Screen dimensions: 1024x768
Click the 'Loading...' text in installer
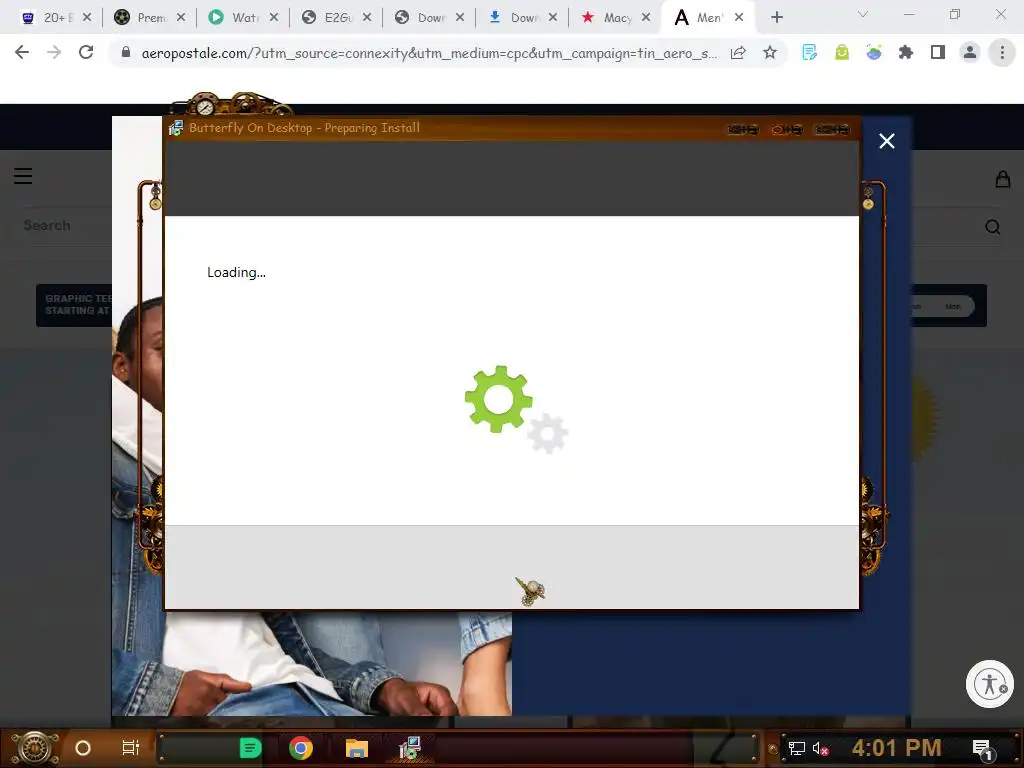click(236, 272)
